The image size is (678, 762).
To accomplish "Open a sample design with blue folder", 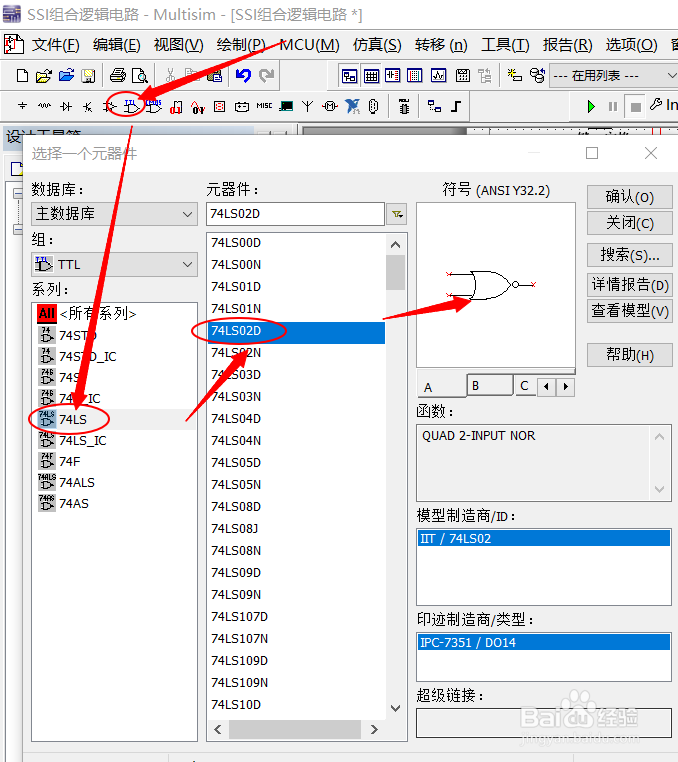I will point(66,76).
